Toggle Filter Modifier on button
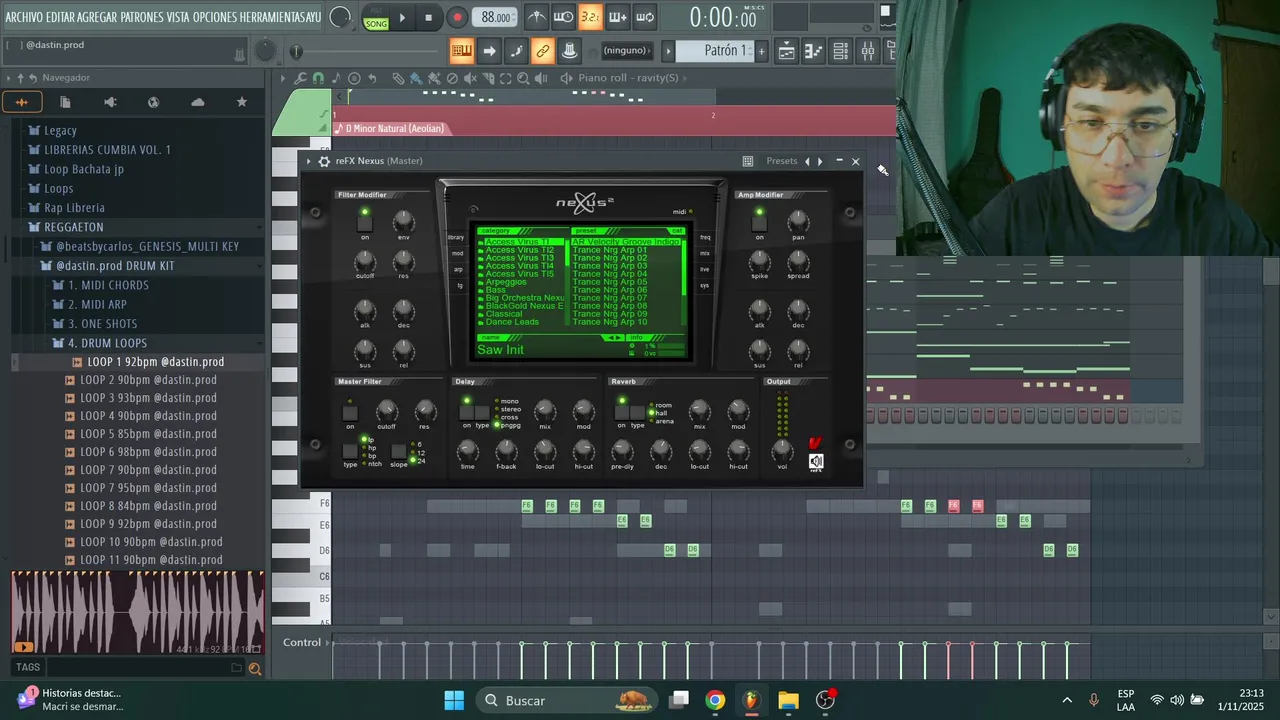 click(364, 223)
